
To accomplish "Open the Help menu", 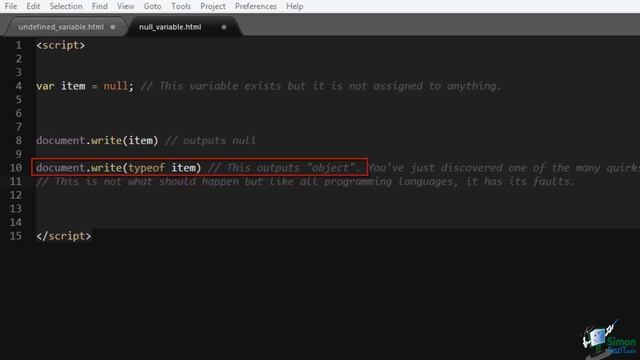I will coord(294,6).
